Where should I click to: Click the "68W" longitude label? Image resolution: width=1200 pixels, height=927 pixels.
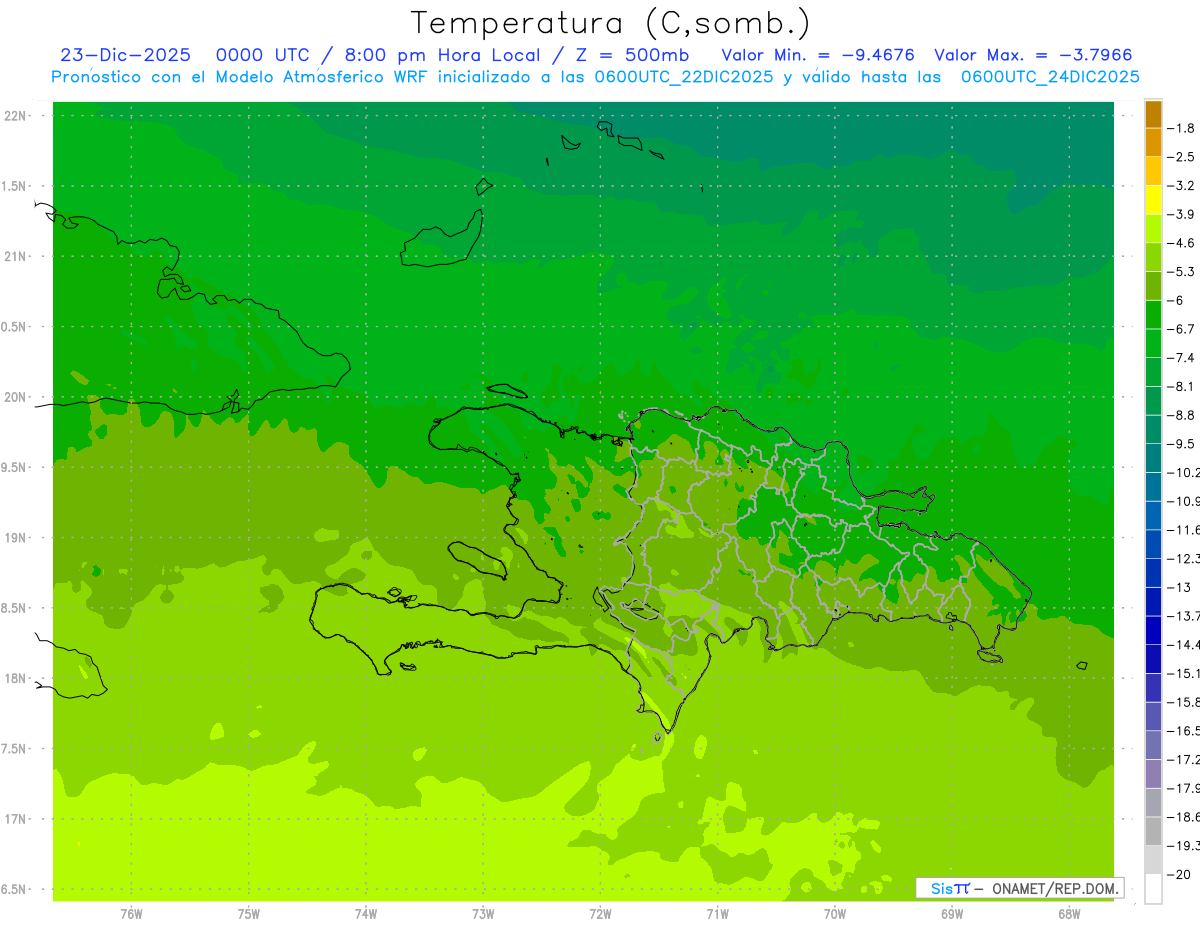point(1068,915)
